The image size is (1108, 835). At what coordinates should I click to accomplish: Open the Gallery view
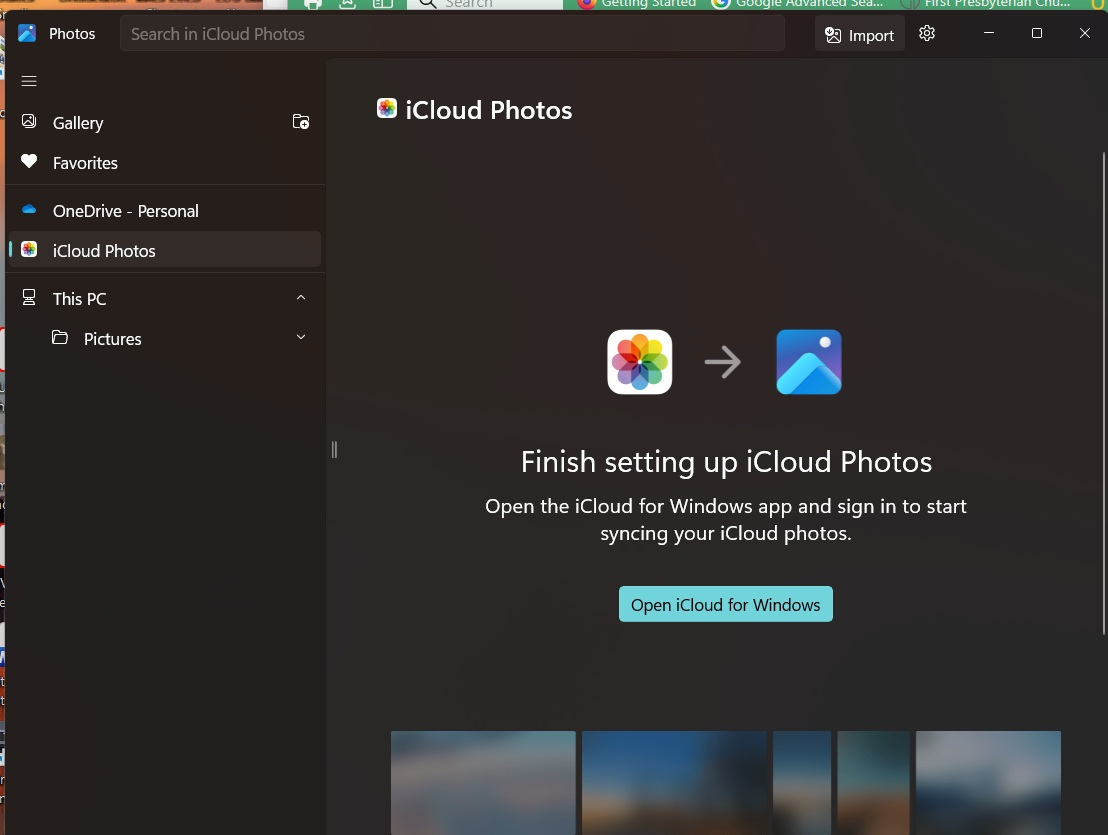click(78, 123)
